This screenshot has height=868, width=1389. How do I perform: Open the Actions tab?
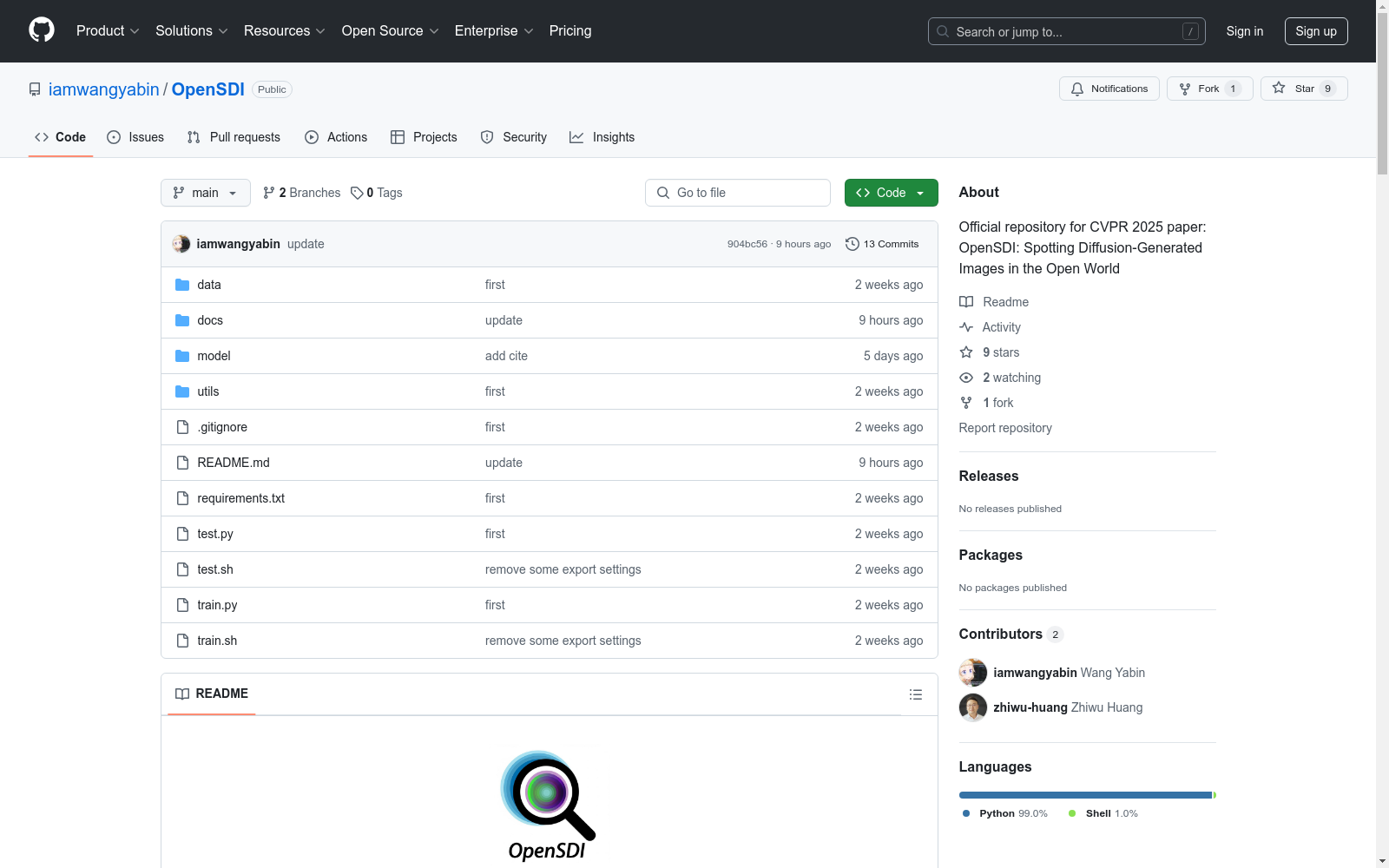point(336,137)
